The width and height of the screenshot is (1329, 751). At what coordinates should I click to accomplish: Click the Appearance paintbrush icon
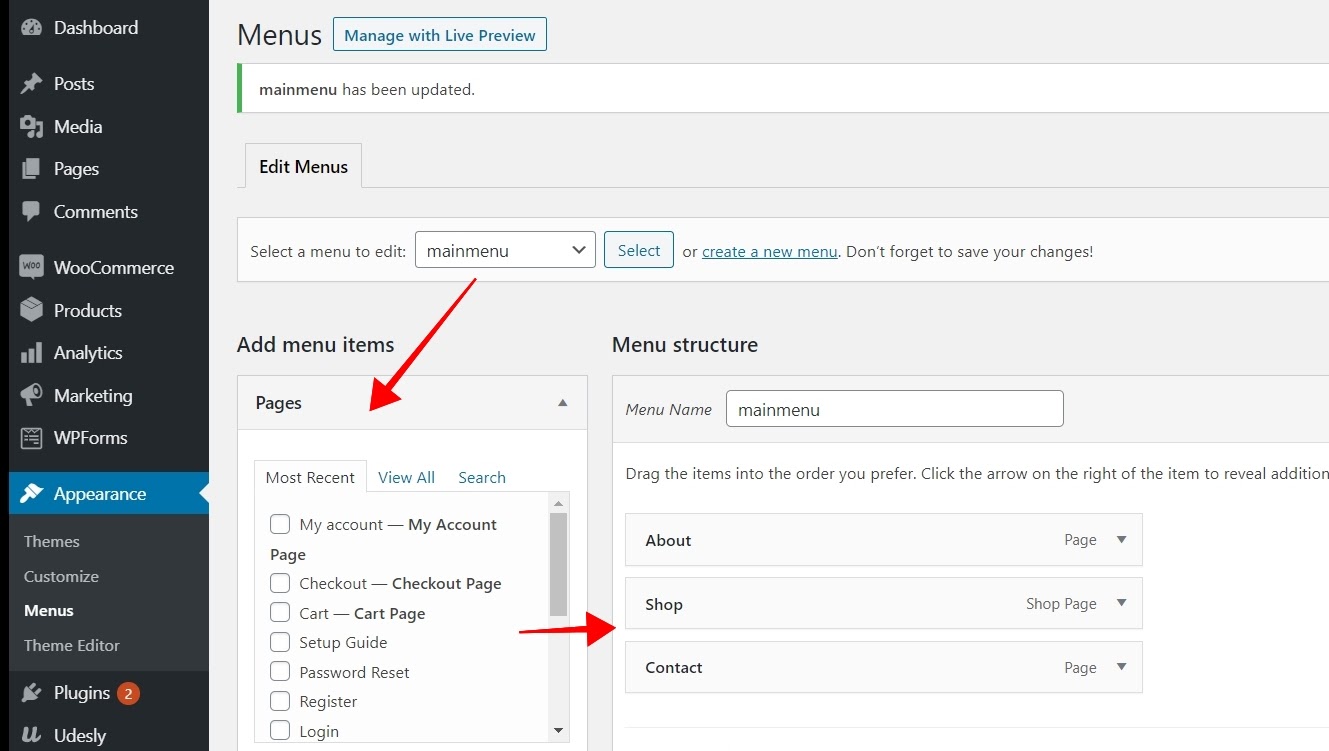click(x=32, y=493)
